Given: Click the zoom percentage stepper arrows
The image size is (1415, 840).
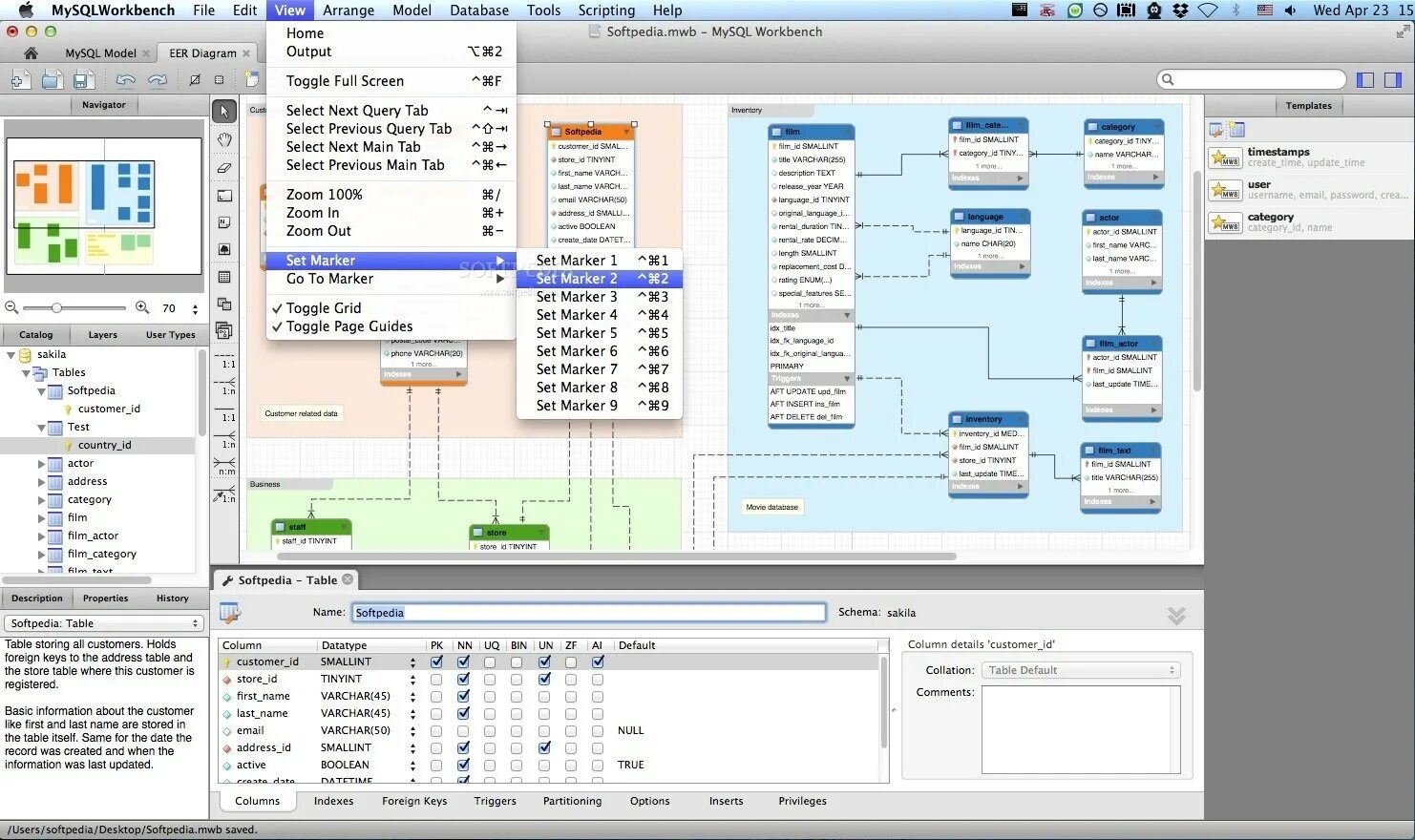Looking at the screenshot, I should tap(195, 308).
